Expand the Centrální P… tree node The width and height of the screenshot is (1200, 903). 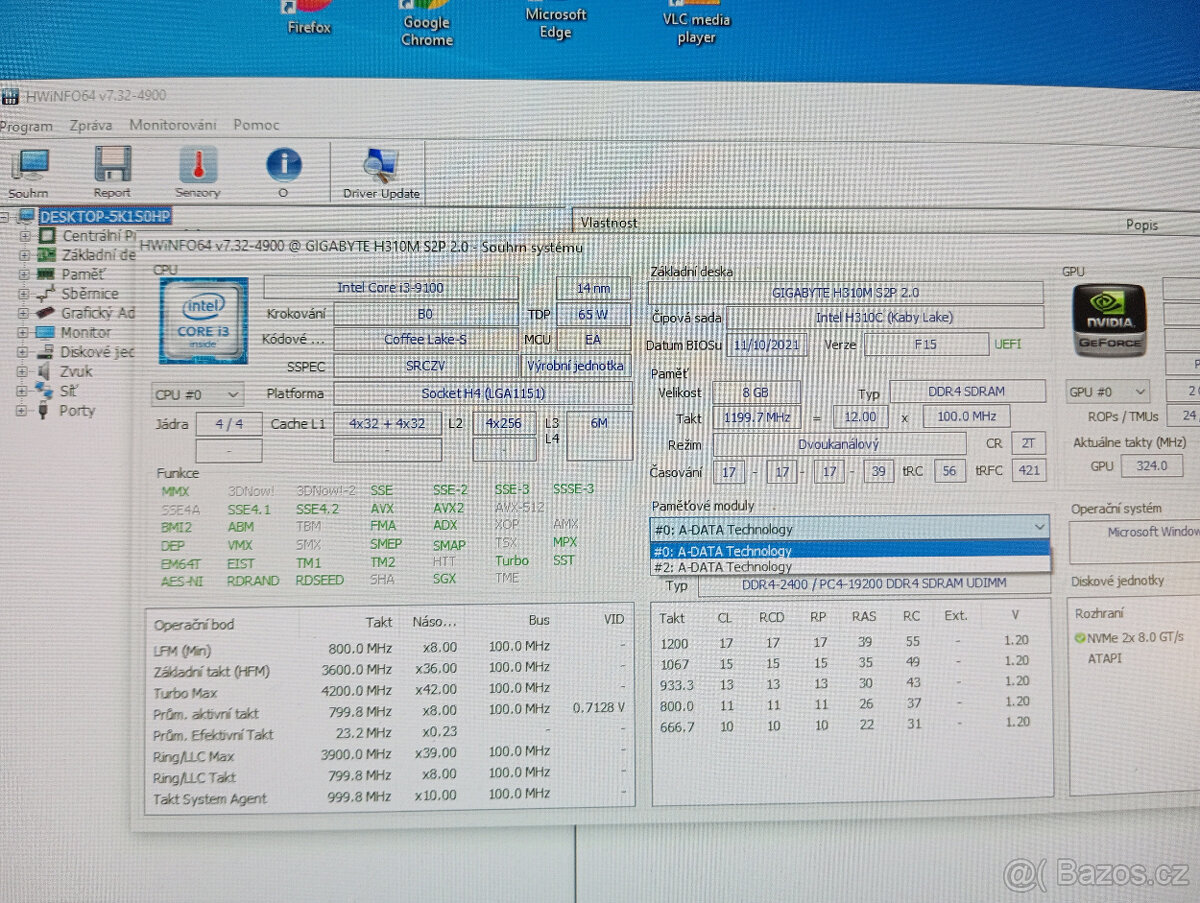pos(25,237)
